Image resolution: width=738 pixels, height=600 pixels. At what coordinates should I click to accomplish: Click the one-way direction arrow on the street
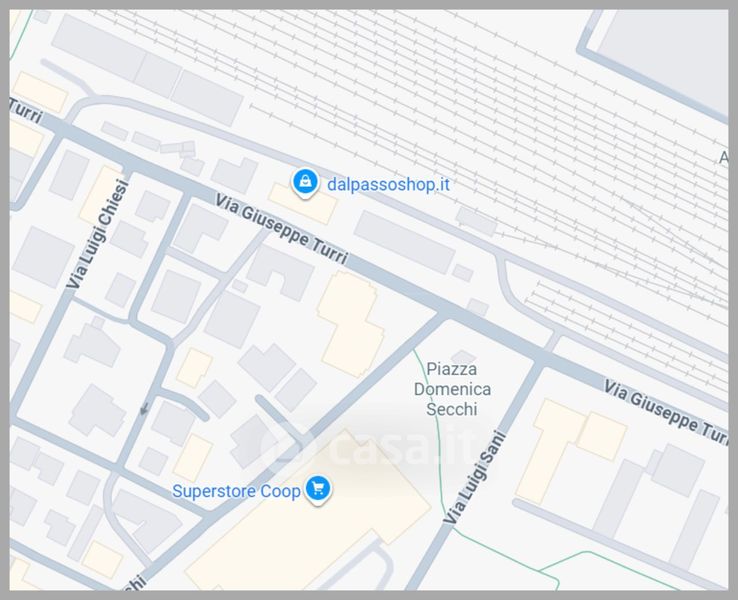144,408
